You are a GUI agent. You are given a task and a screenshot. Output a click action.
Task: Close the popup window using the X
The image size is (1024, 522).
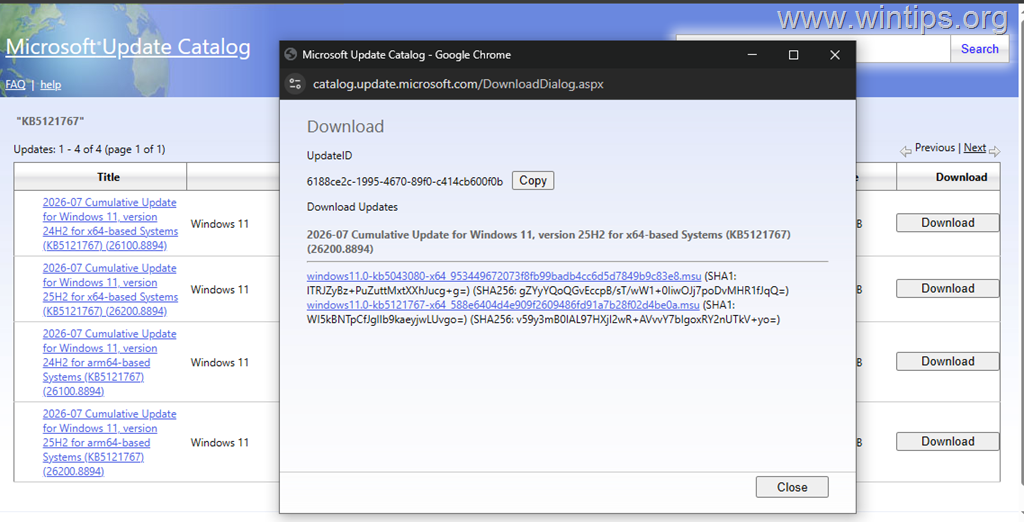(x=835, y=55)
